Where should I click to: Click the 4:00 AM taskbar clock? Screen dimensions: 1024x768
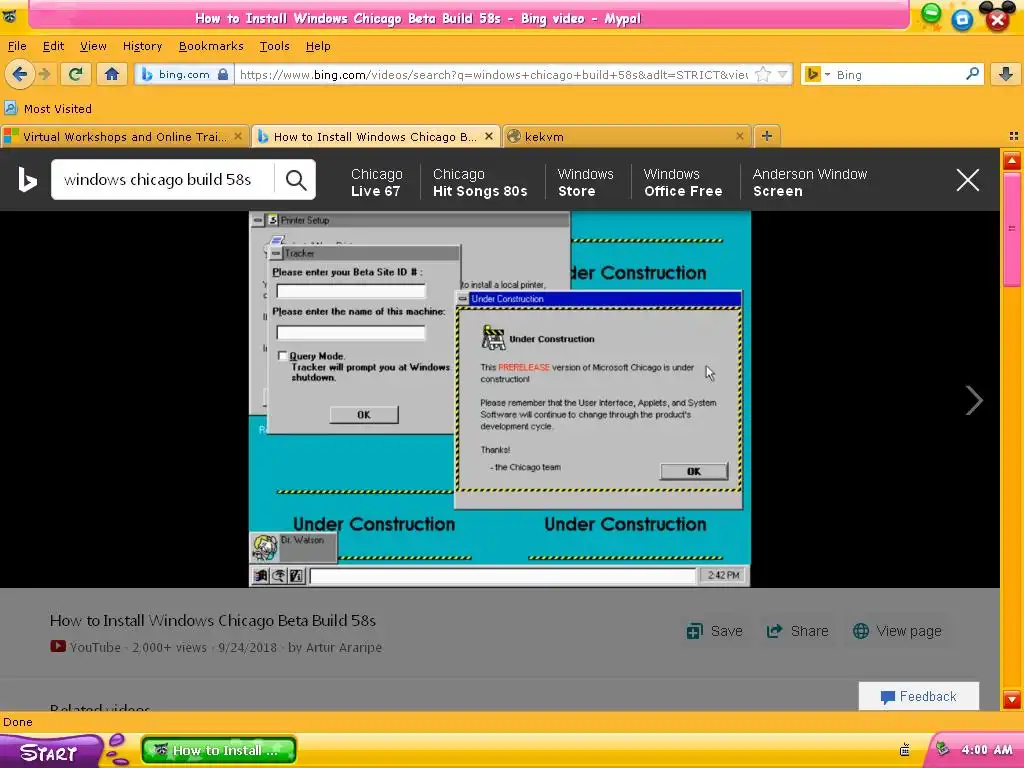pyautogui.click(x=987, y=750)
